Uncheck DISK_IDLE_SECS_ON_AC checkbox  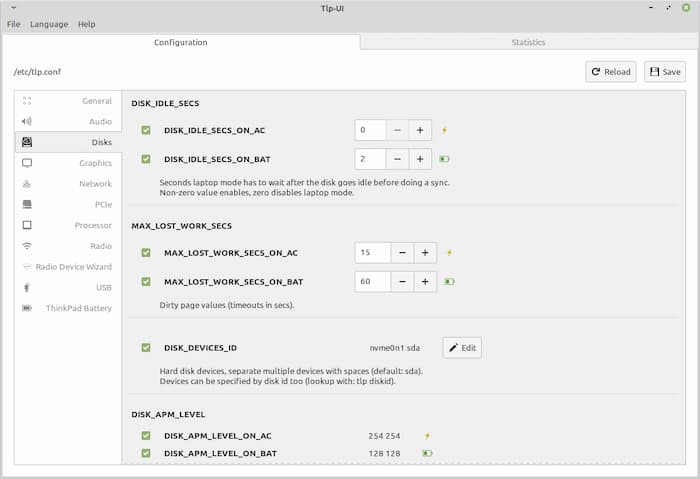[x=146, y=130]
